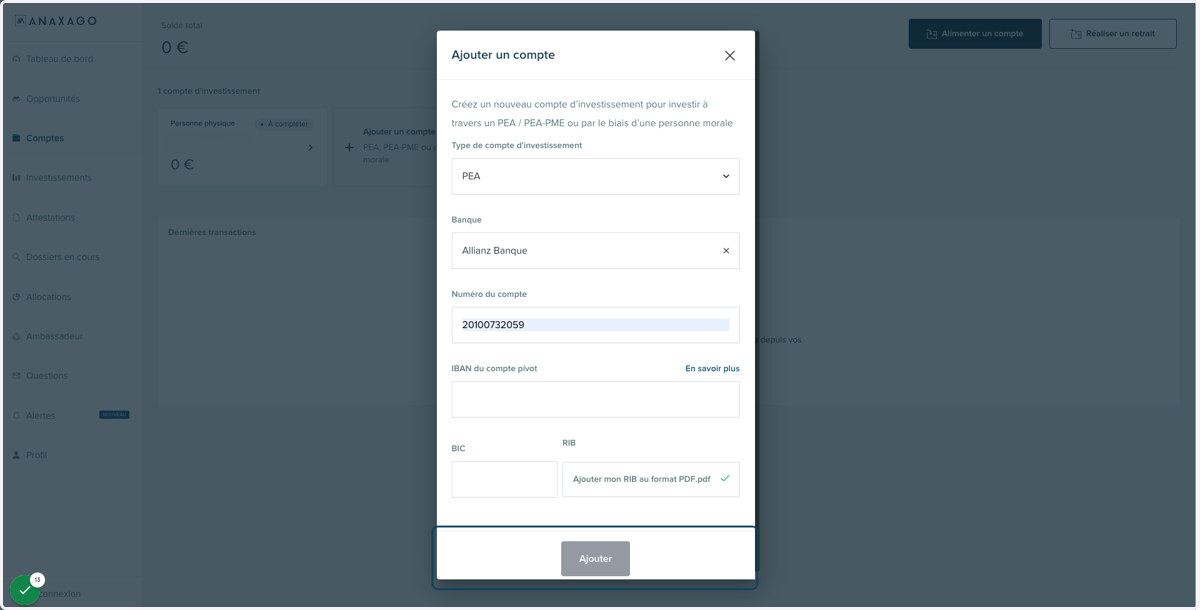The image size is (1200, 610).
Task: Click the Profil person icon
Action: [x=16, y=455]
